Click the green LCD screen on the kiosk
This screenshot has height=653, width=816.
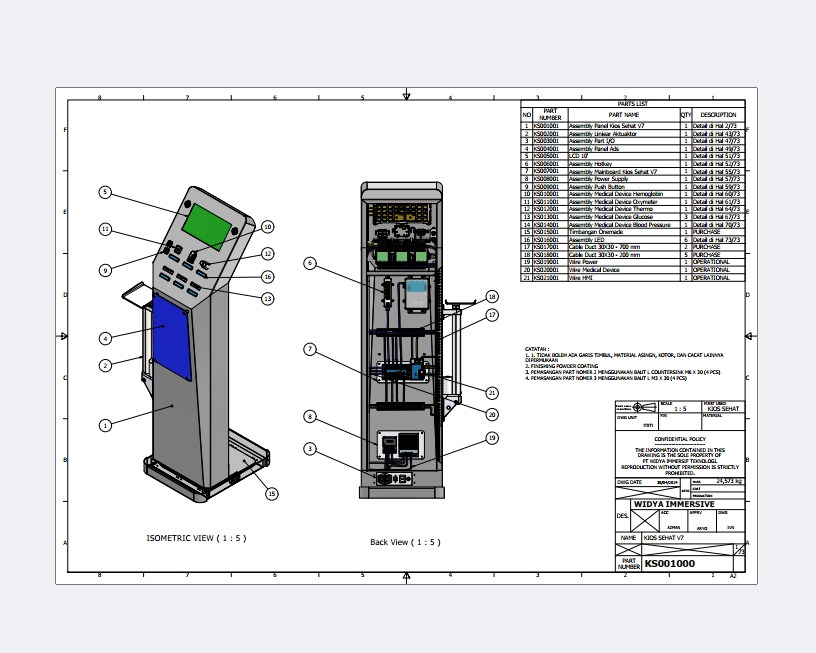pos(207,226)
